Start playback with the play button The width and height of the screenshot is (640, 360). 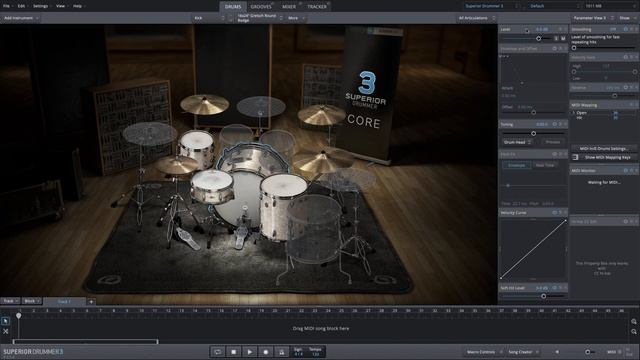pyautogui.click(x=249, y=352)
